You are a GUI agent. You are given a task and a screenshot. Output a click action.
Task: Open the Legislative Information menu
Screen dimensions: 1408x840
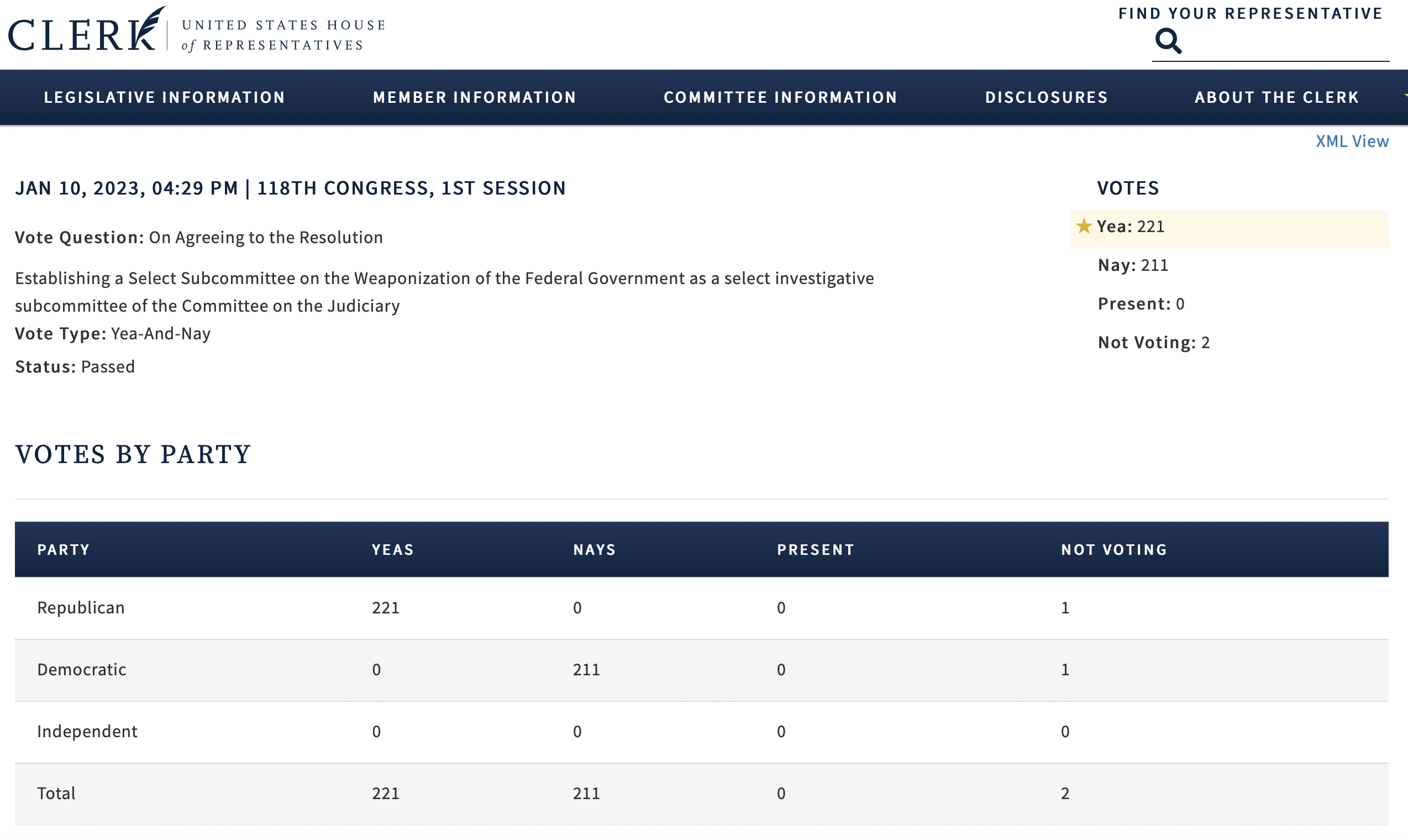coord(164,97)
